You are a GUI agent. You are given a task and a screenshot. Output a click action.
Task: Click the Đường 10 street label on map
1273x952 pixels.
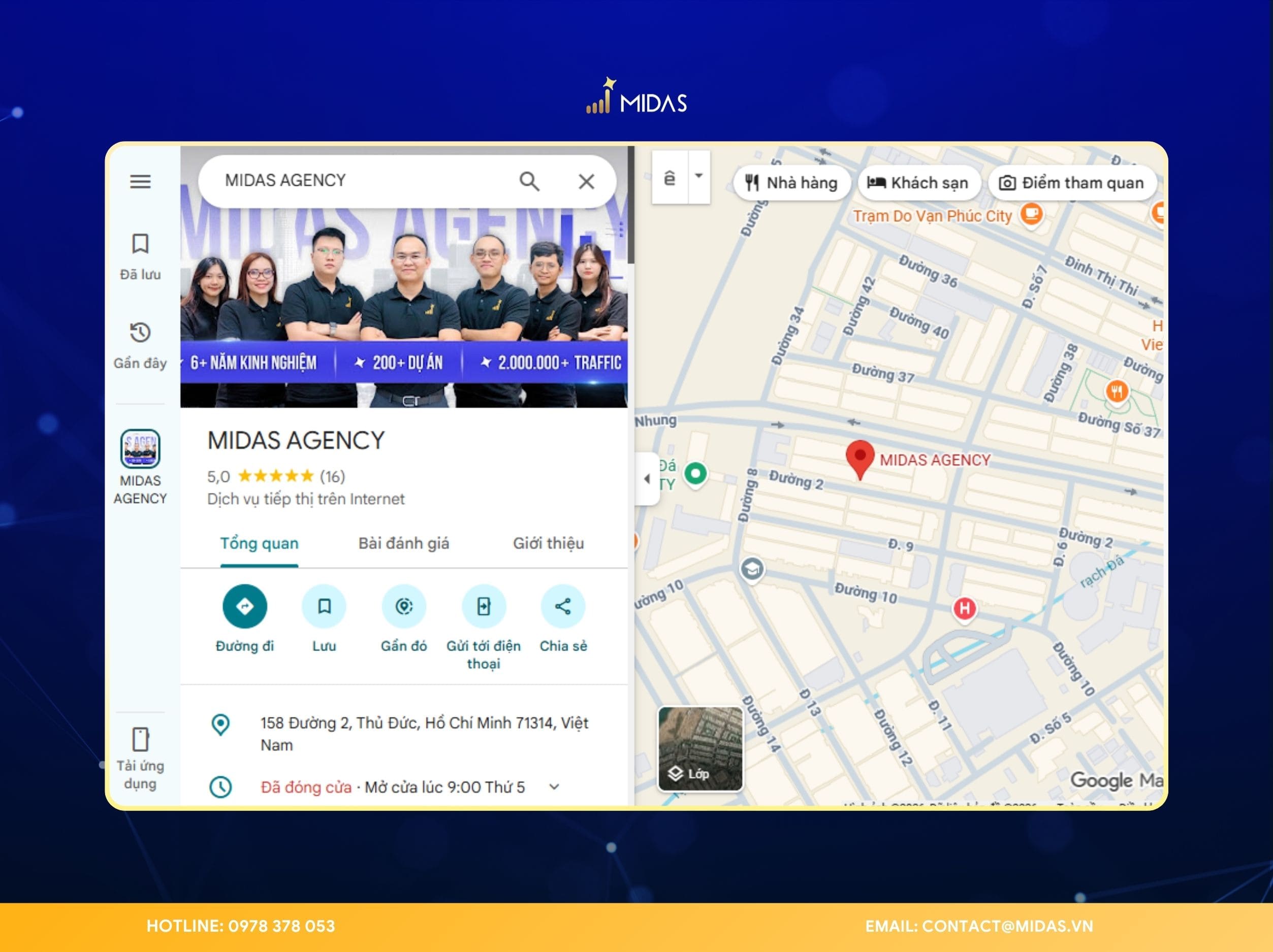(x=866, y=593)
